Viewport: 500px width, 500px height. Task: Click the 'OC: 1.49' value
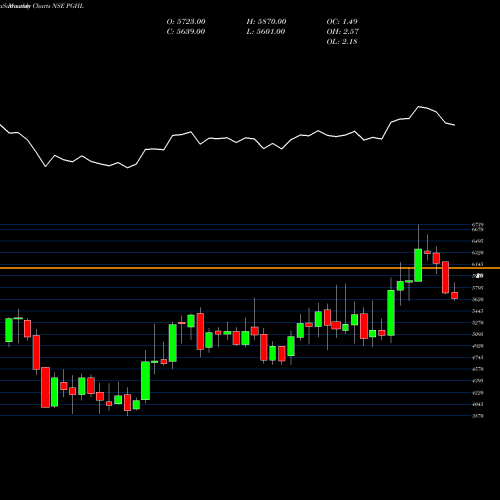[342, 22]
